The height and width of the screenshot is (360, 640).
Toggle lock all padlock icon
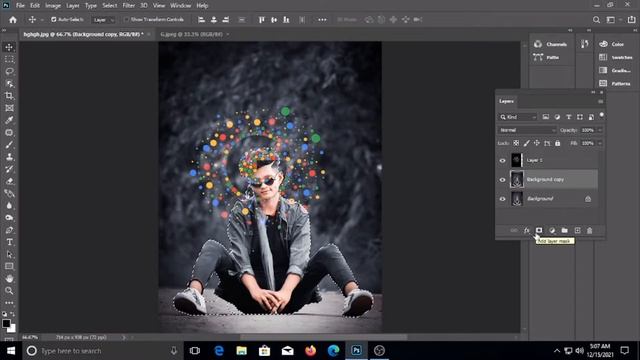point(558,143)
